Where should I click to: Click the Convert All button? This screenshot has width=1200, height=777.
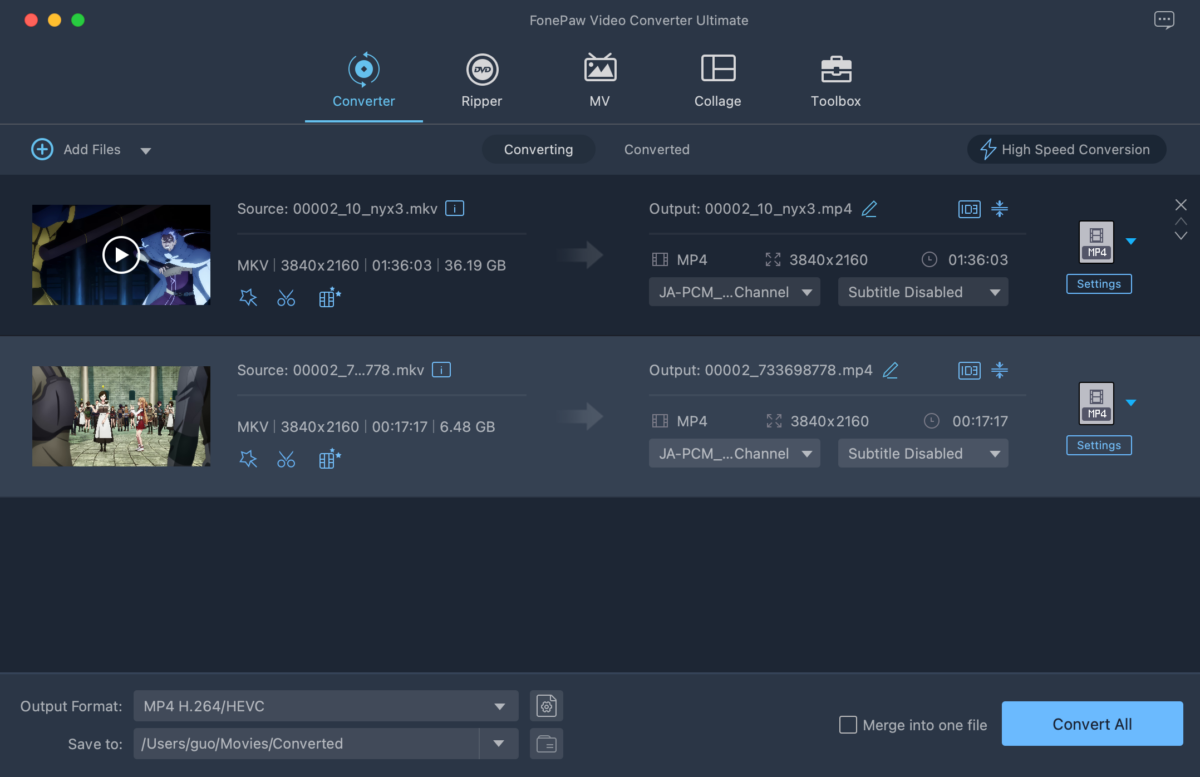(x=1092, y=724)
